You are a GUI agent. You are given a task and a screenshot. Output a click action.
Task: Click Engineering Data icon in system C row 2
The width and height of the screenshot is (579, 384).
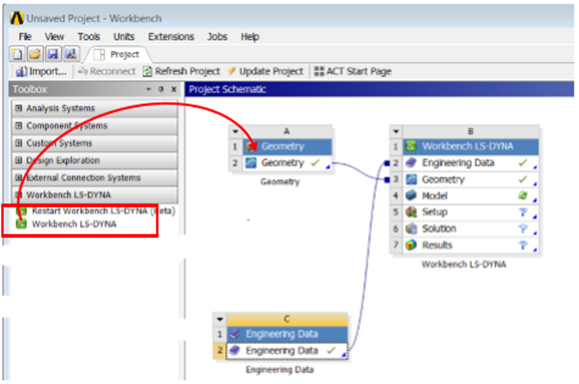tap(235, 350)
